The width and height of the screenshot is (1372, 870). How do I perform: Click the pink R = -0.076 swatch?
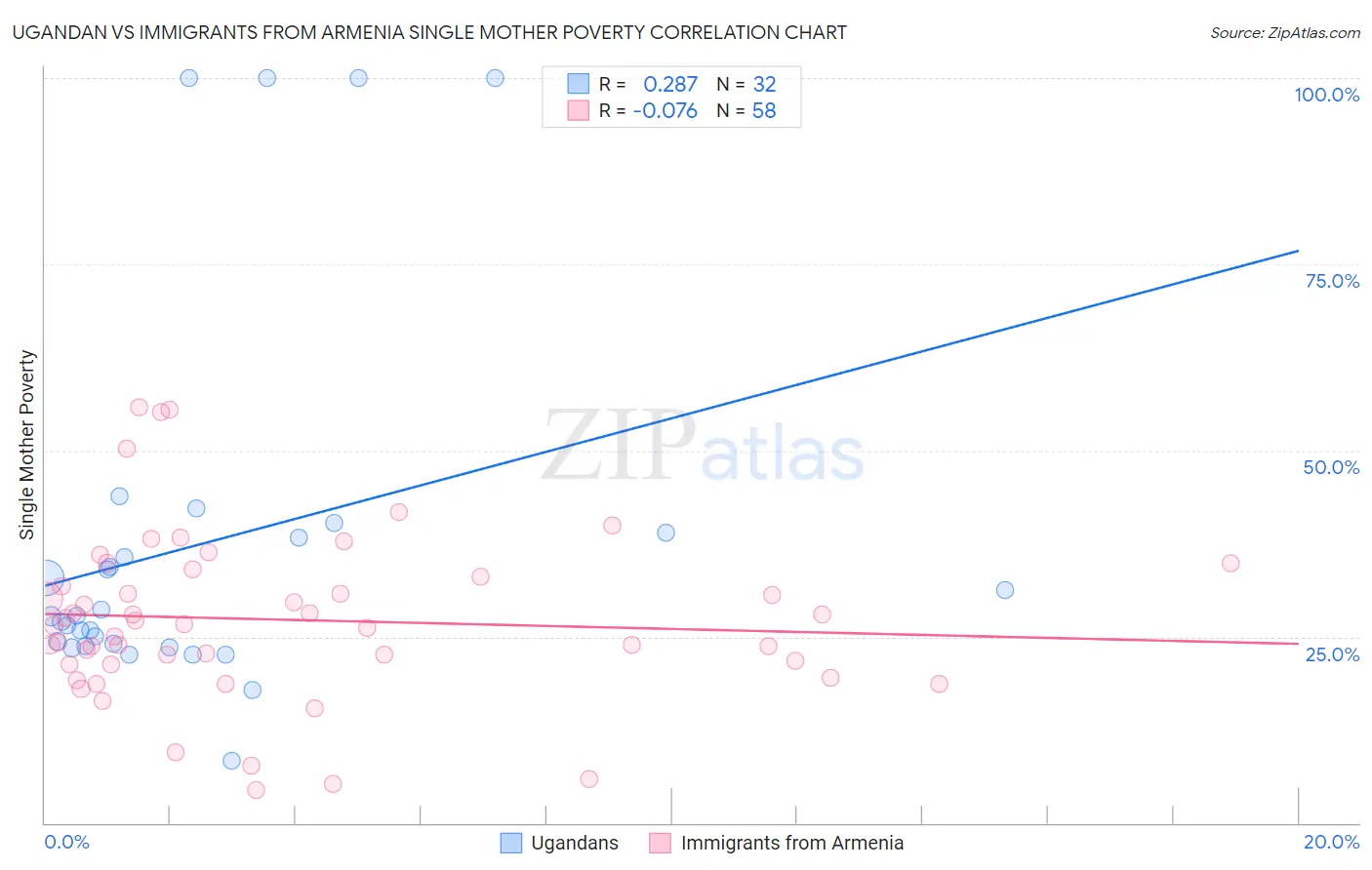pos(579,110)
